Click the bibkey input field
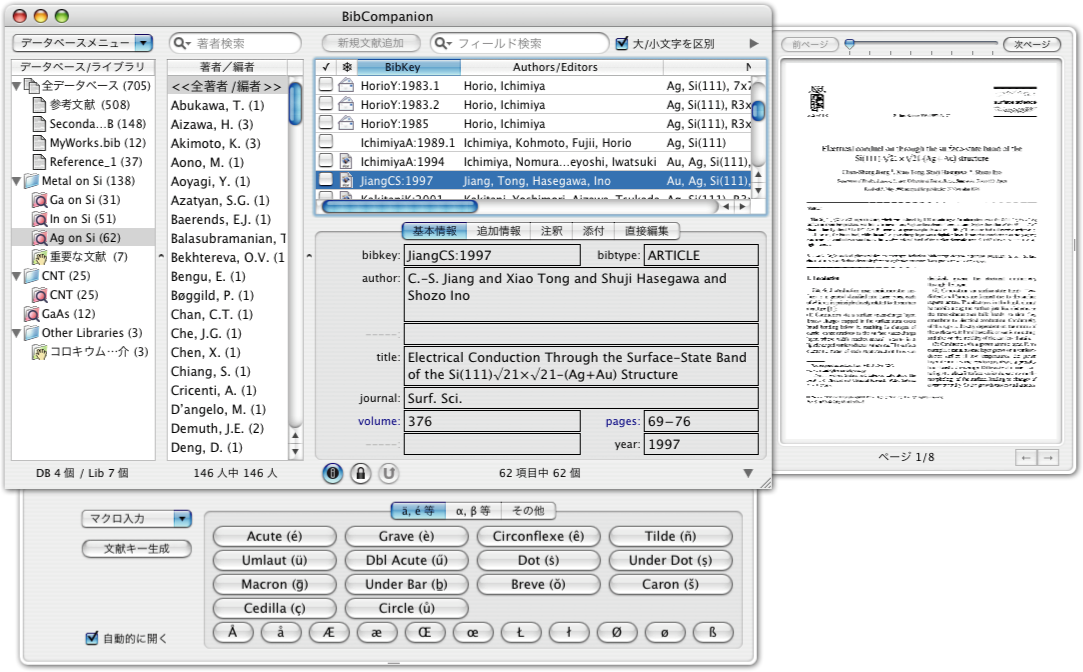Image resolution: width=1083 pixels, height=672 pixels. pyautogui.click(x=492, y=256)
